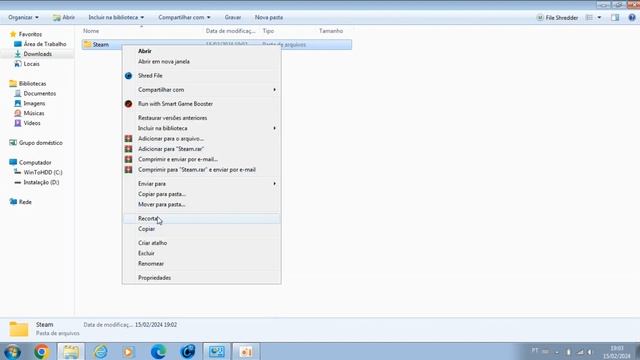The width and height of the screenshot is (640, 360).
Task: Choose Excluir in the context menu
Action: 201,253
